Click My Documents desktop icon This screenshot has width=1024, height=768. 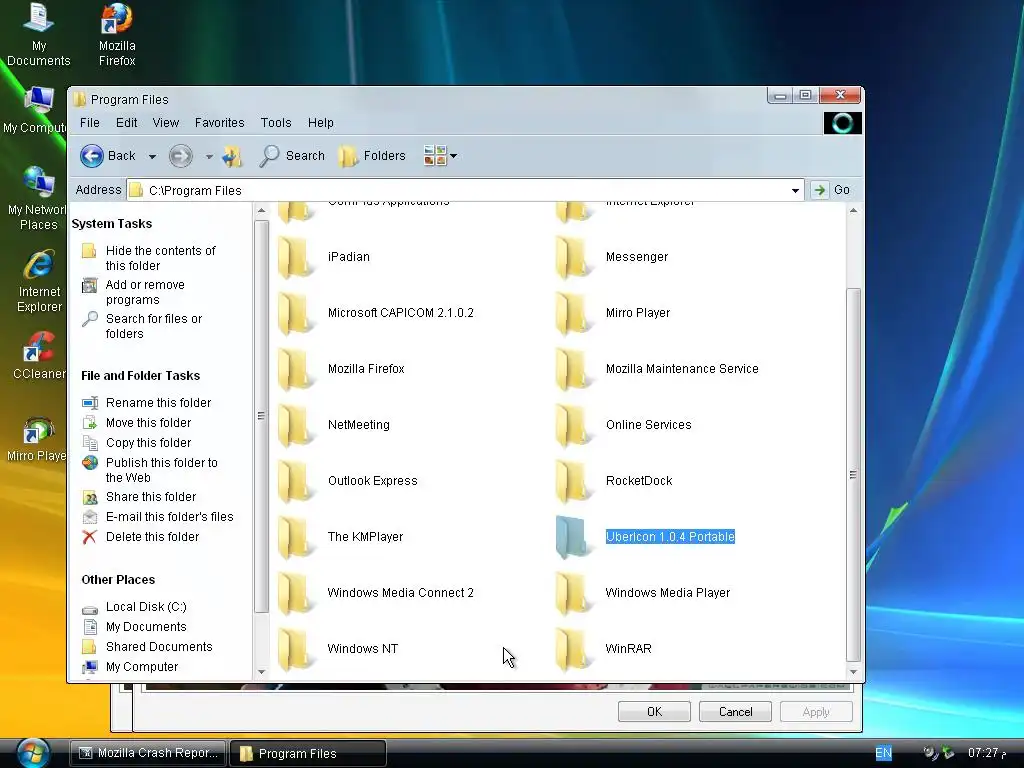[x=39, y=18]
